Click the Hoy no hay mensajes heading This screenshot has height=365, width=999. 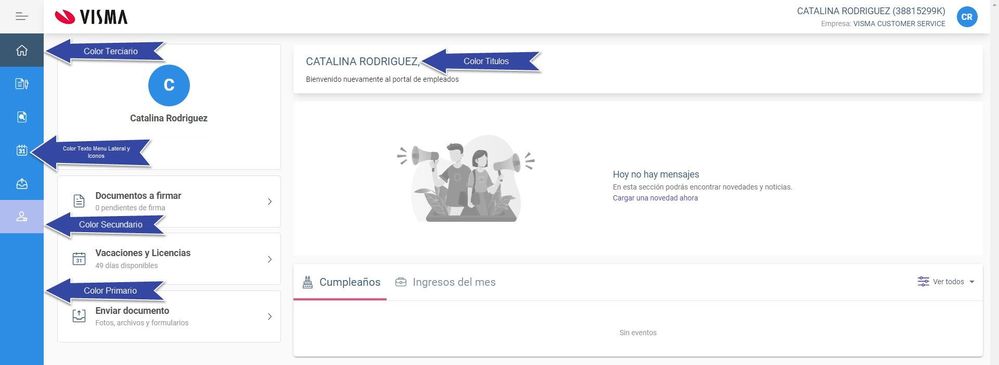656,174
